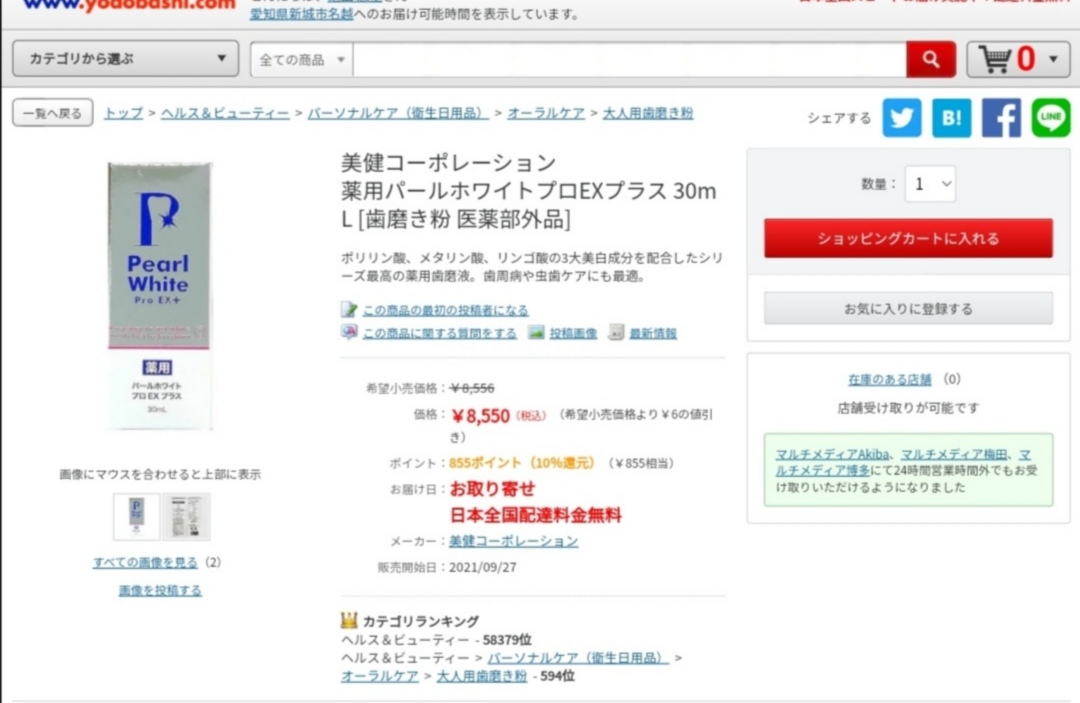1080x703 pixels.
Task: Open the ranking 大人用歯磨き粉 link
Action: (481, 676)
